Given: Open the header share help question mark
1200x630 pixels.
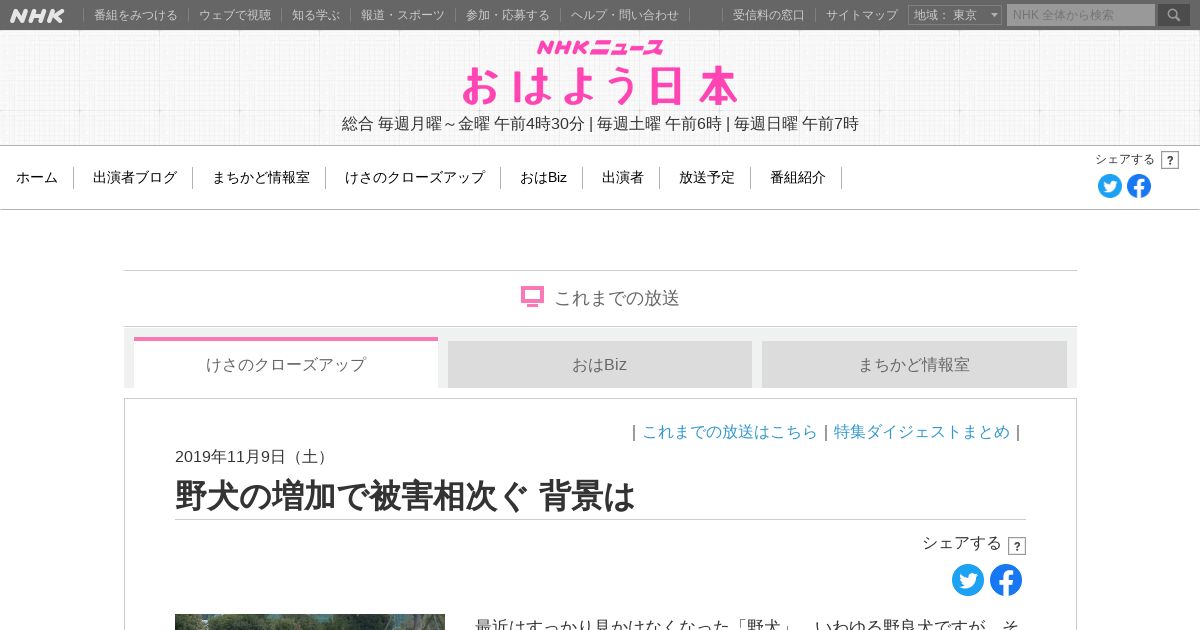Looking at the screenshot, I should pyautogui.click(x=1170, y=160).
